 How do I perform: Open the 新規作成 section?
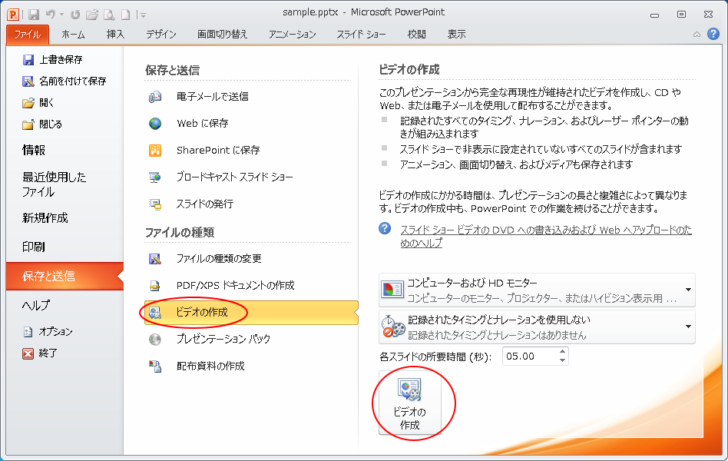(45, 218)
